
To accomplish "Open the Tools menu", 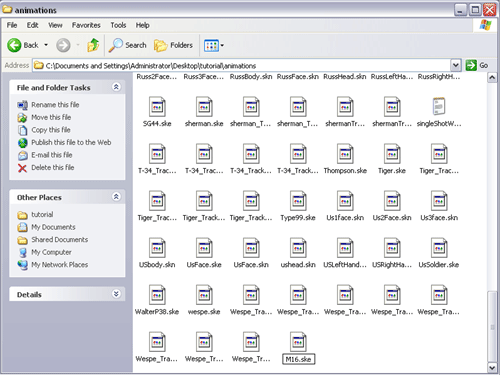I will tap(118, 25).
